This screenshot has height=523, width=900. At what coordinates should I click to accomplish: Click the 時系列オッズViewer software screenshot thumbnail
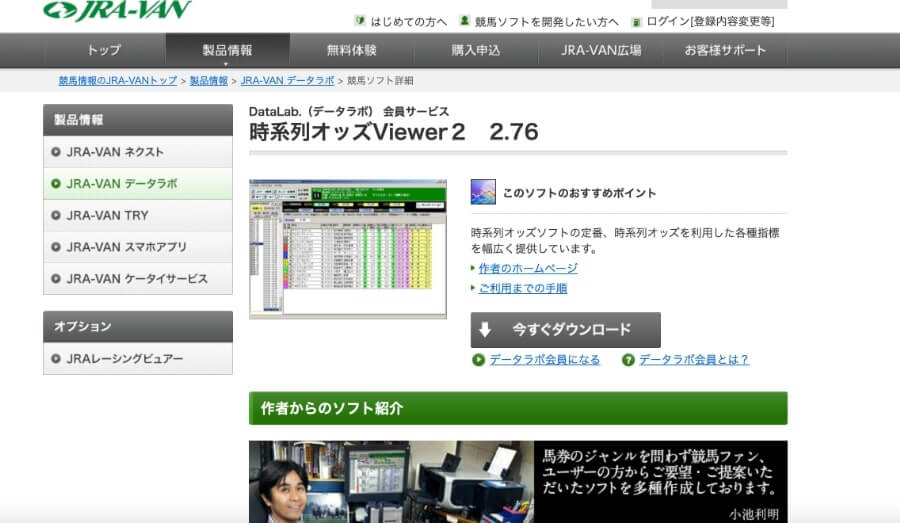pyautogui.click(x=348, y=249)
